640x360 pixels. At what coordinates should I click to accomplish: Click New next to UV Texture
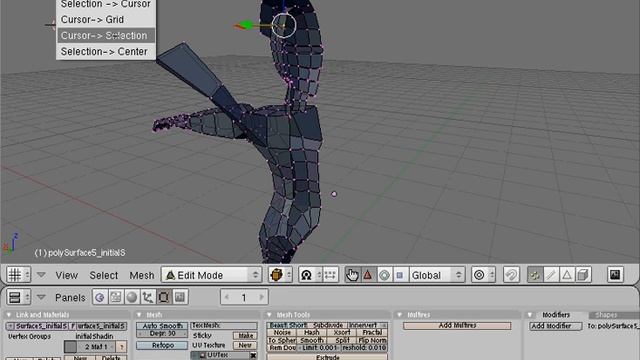click(245, 345)
